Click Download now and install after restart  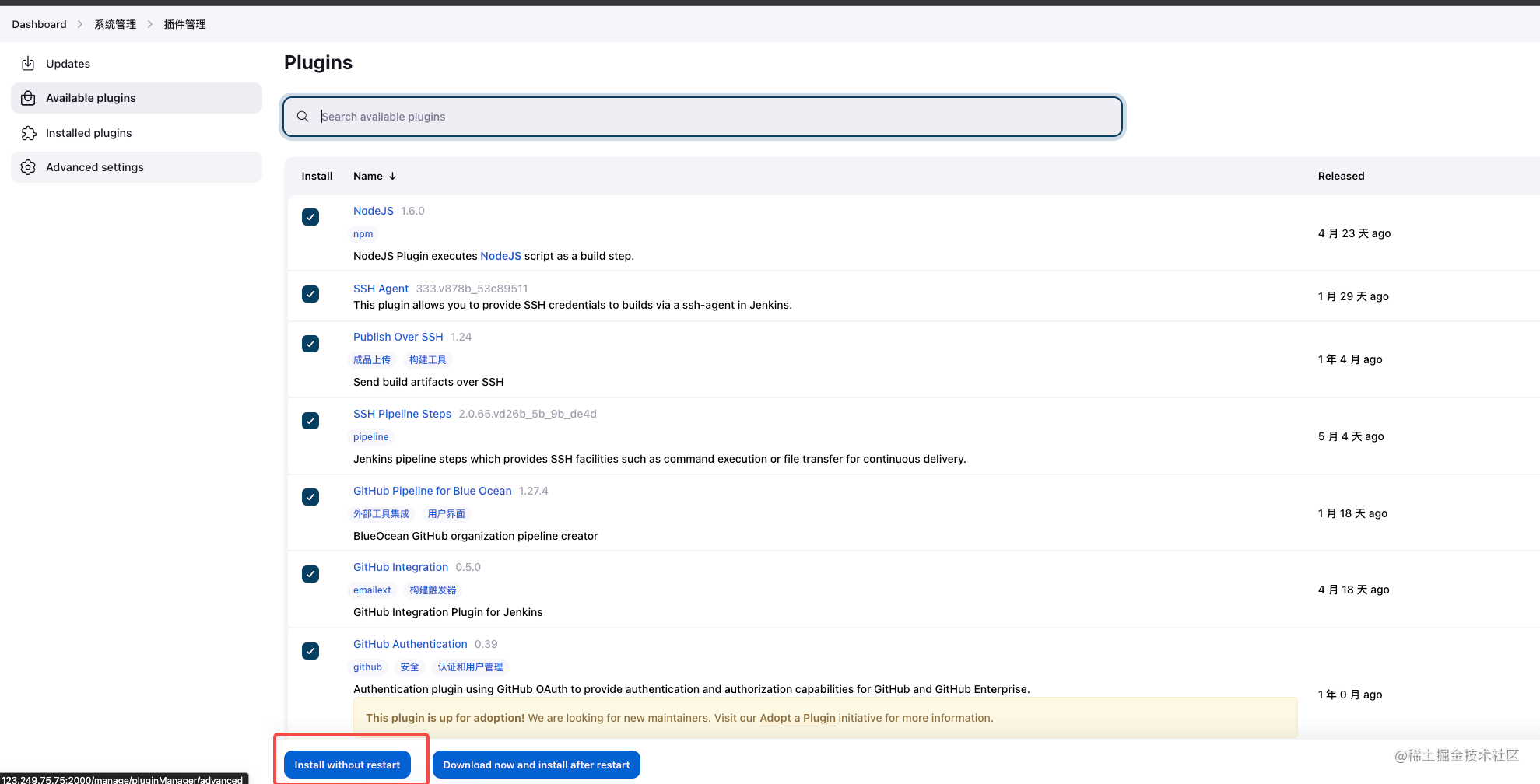click(536, 765)
